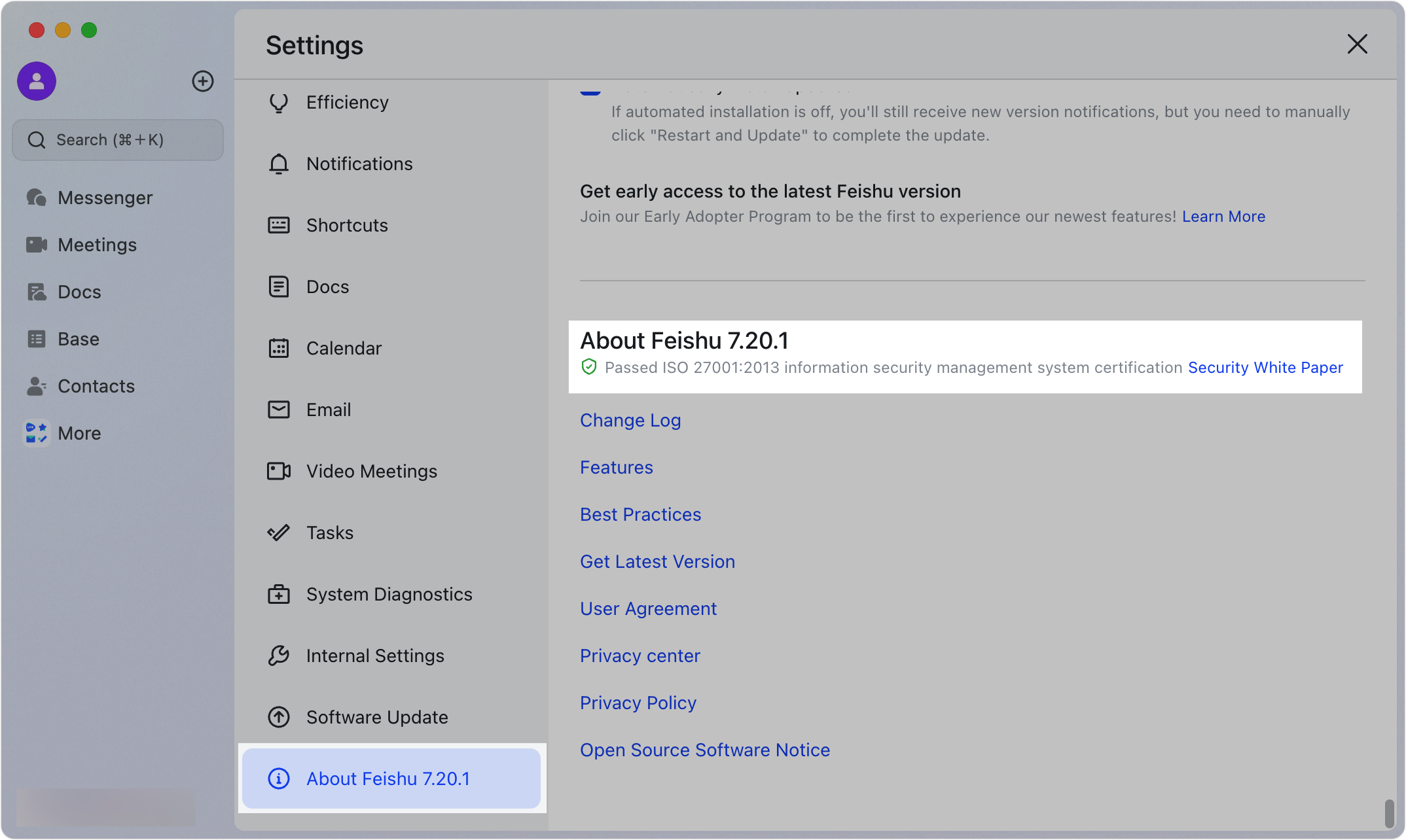Open Best Practices link
The height and width of the screenshot is (840, 1406).
click(x=640, y=515)
